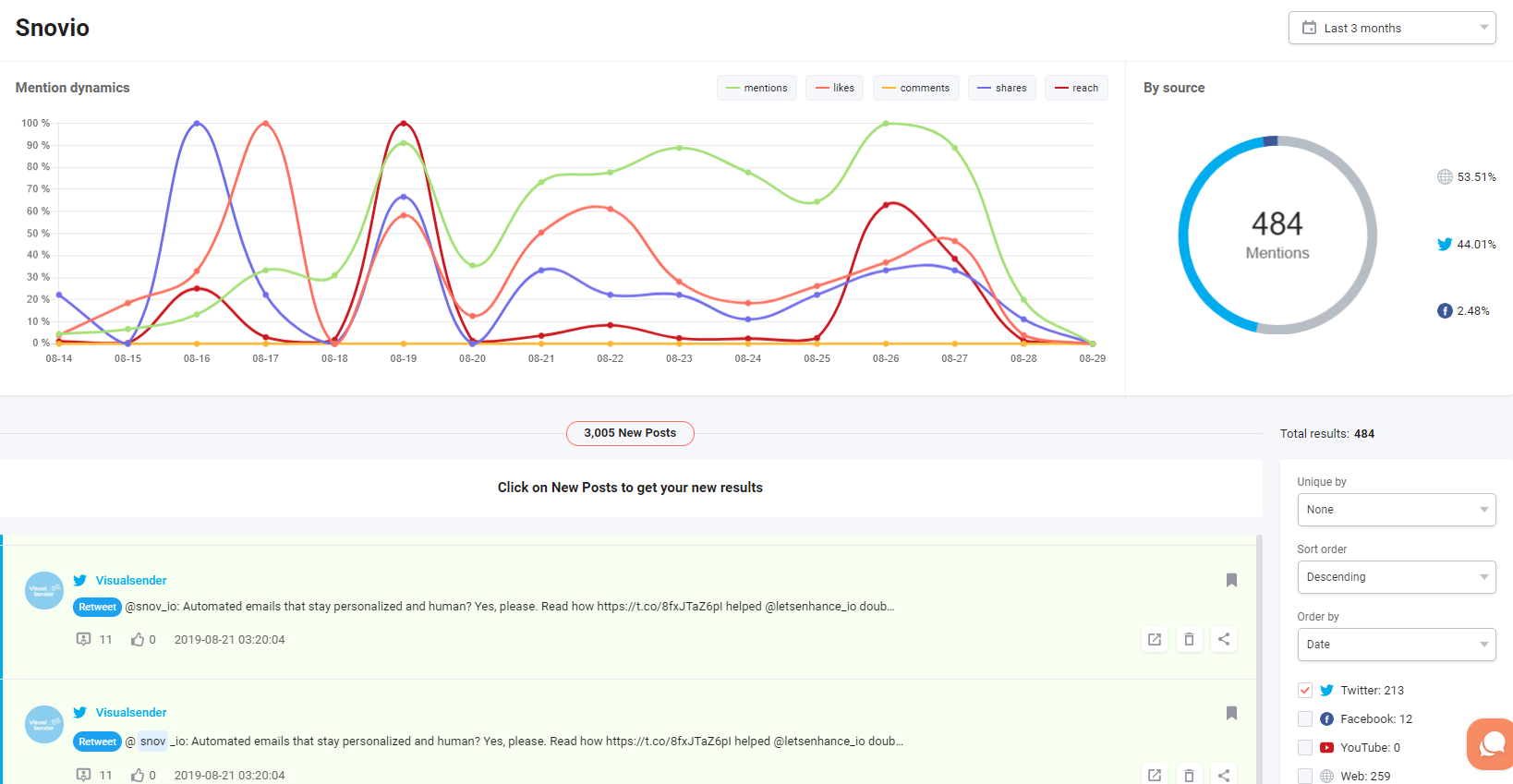Open the live chat support widget
The width and height of the screenshot is (1513, 784).
pos(1491,743)
